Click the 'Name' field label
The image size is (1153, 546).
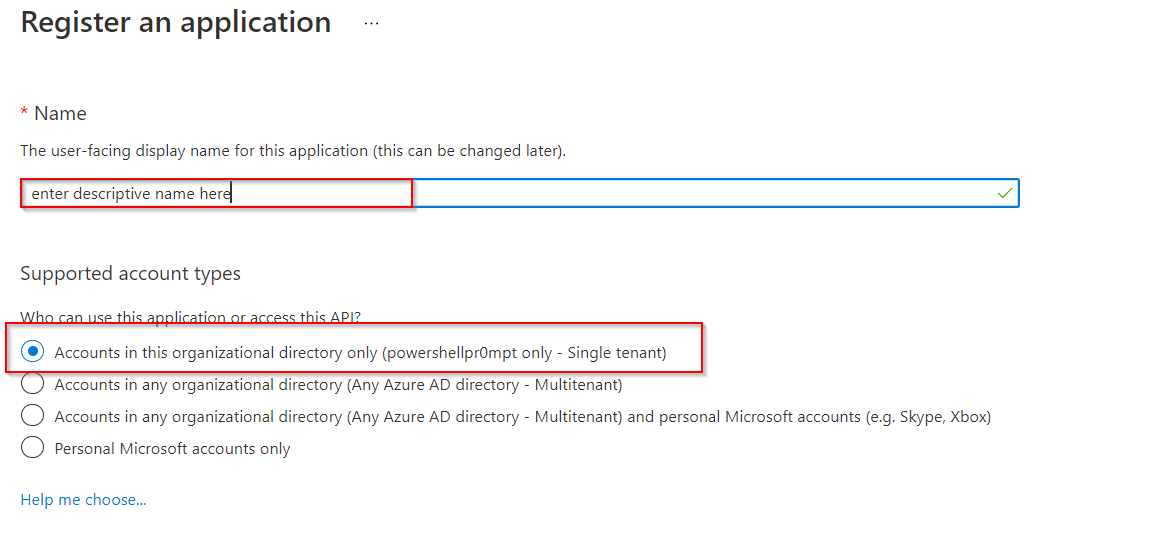click(60, 114)
